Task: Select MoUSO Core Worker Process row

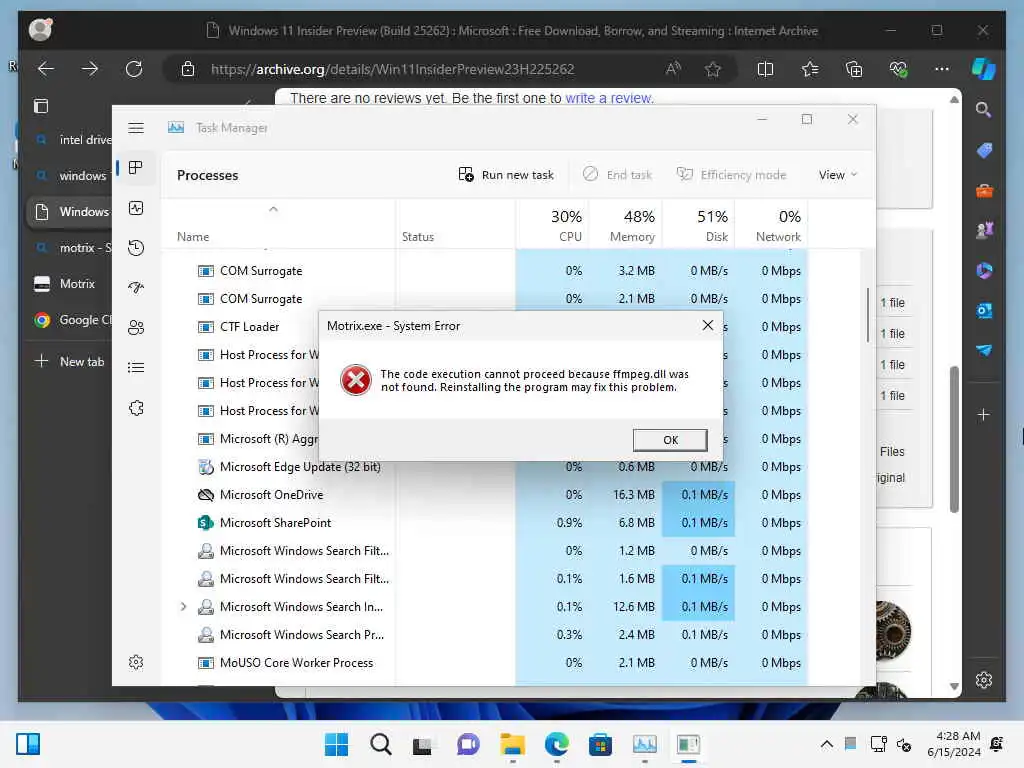Action: click(x=485, y=662)
